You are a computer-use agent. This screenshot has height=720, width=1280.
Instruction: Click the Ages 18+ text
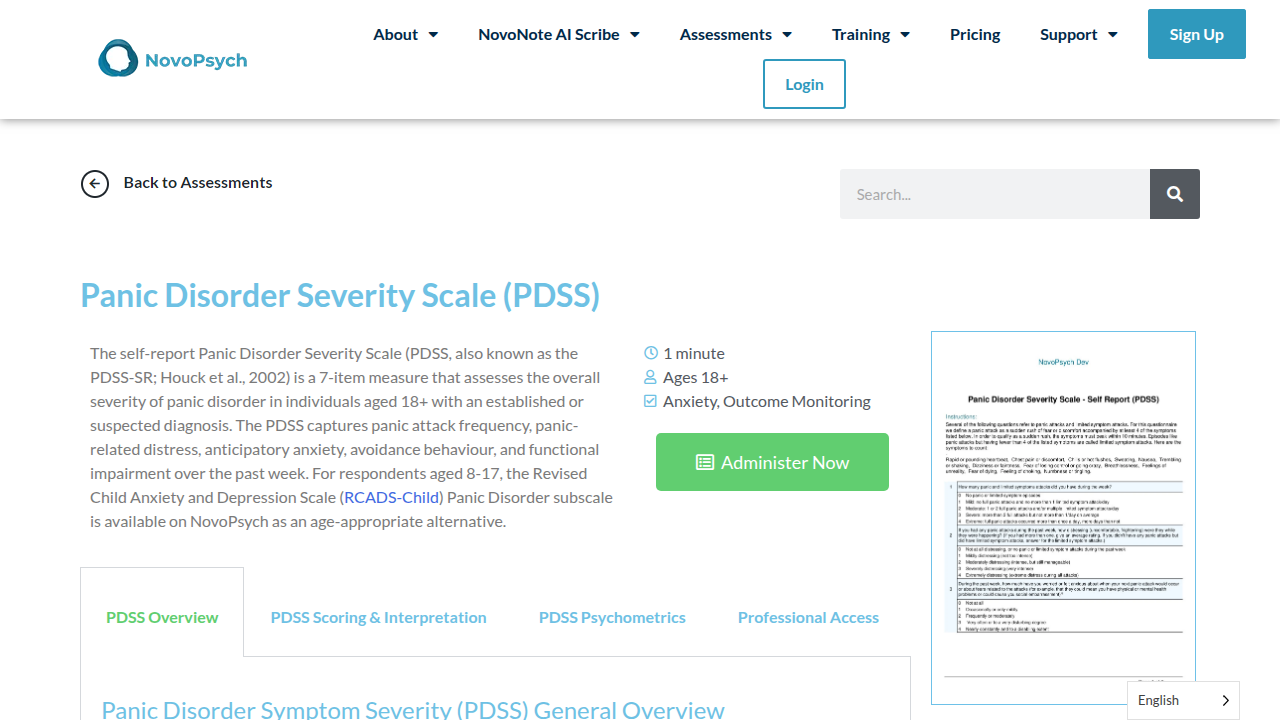[x=696, y=377]
